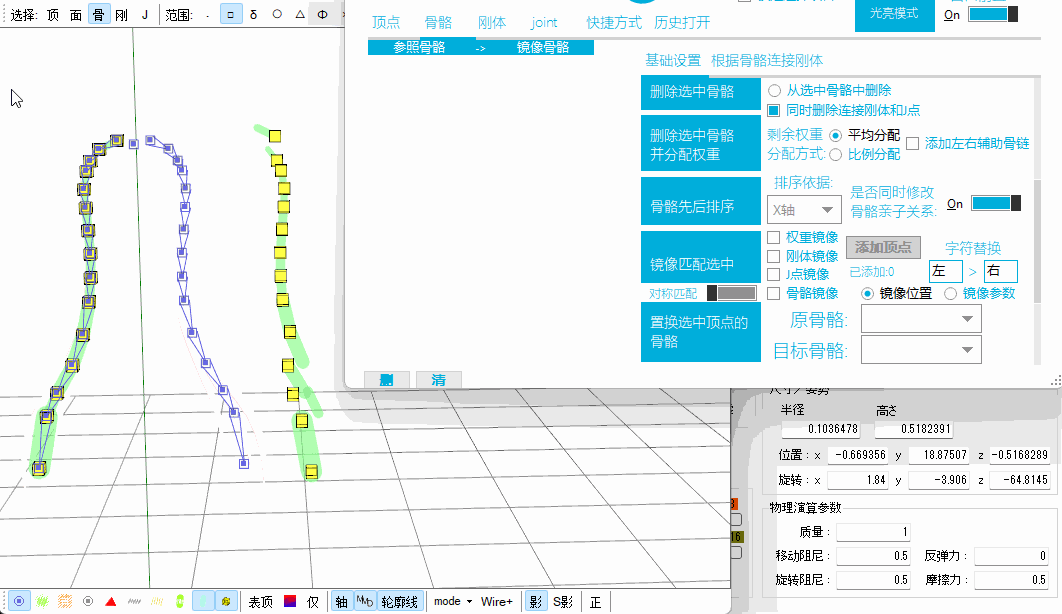Toggle the 轮廓线 outline display button

click(x=401, y=602)
